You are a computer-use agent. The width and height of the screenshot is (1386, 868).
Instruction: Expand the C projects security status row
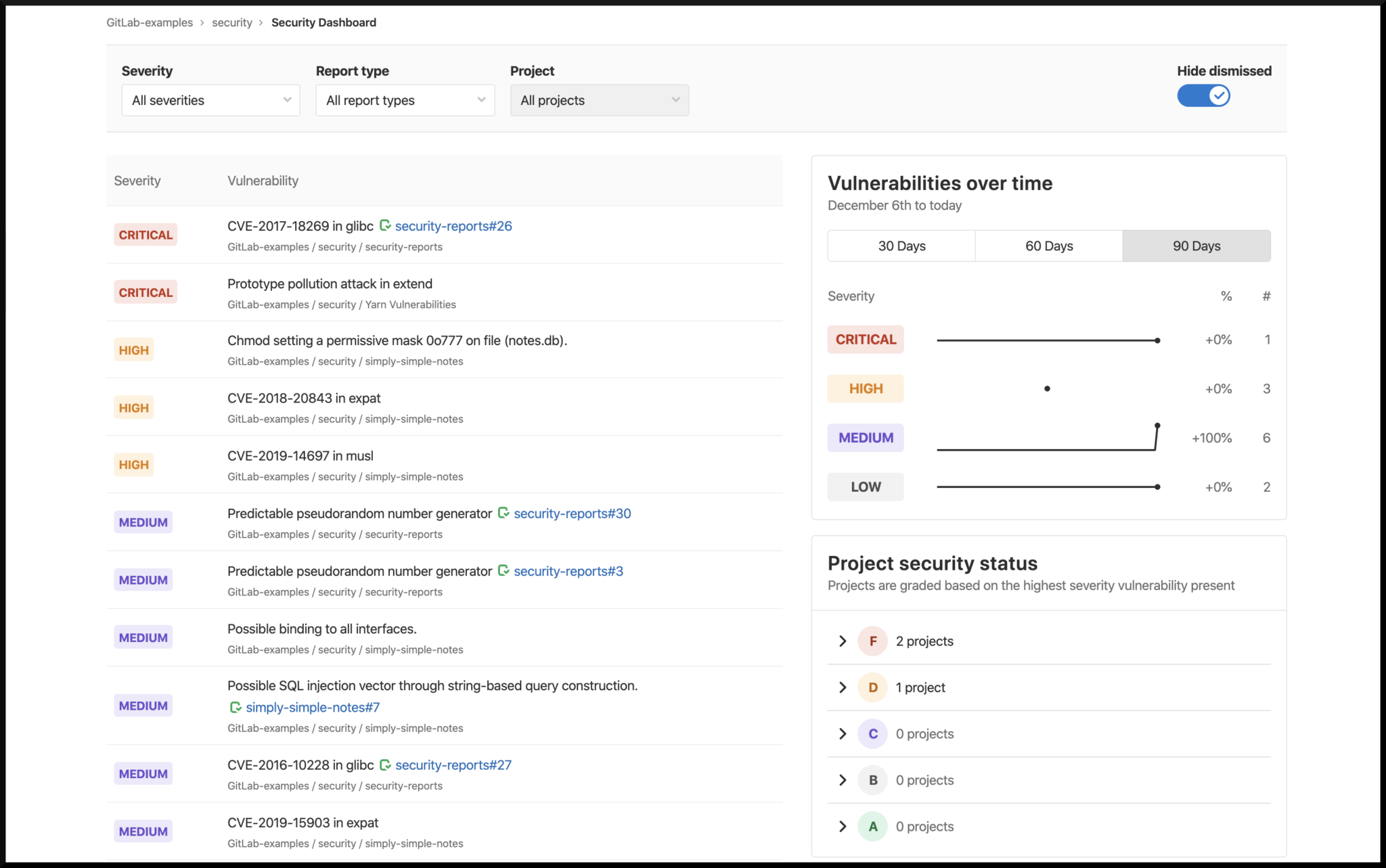(842, 733)
